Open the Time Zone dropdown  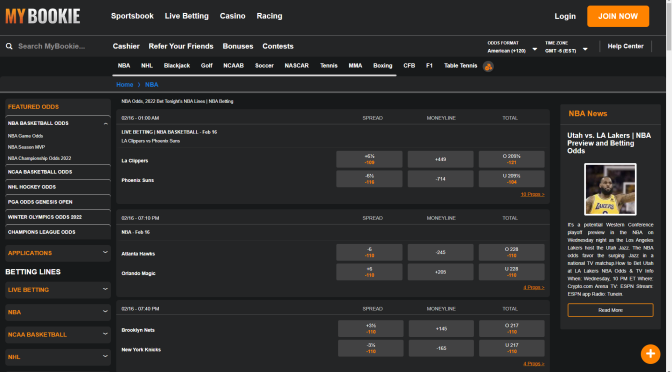(x=566, y=47)
